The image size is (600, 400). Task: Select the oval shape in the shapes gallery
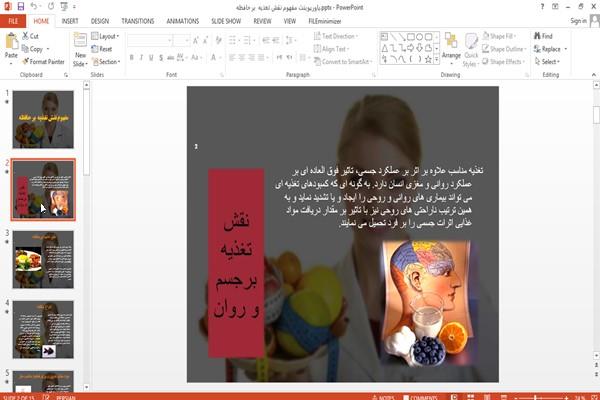pos(420,37)
